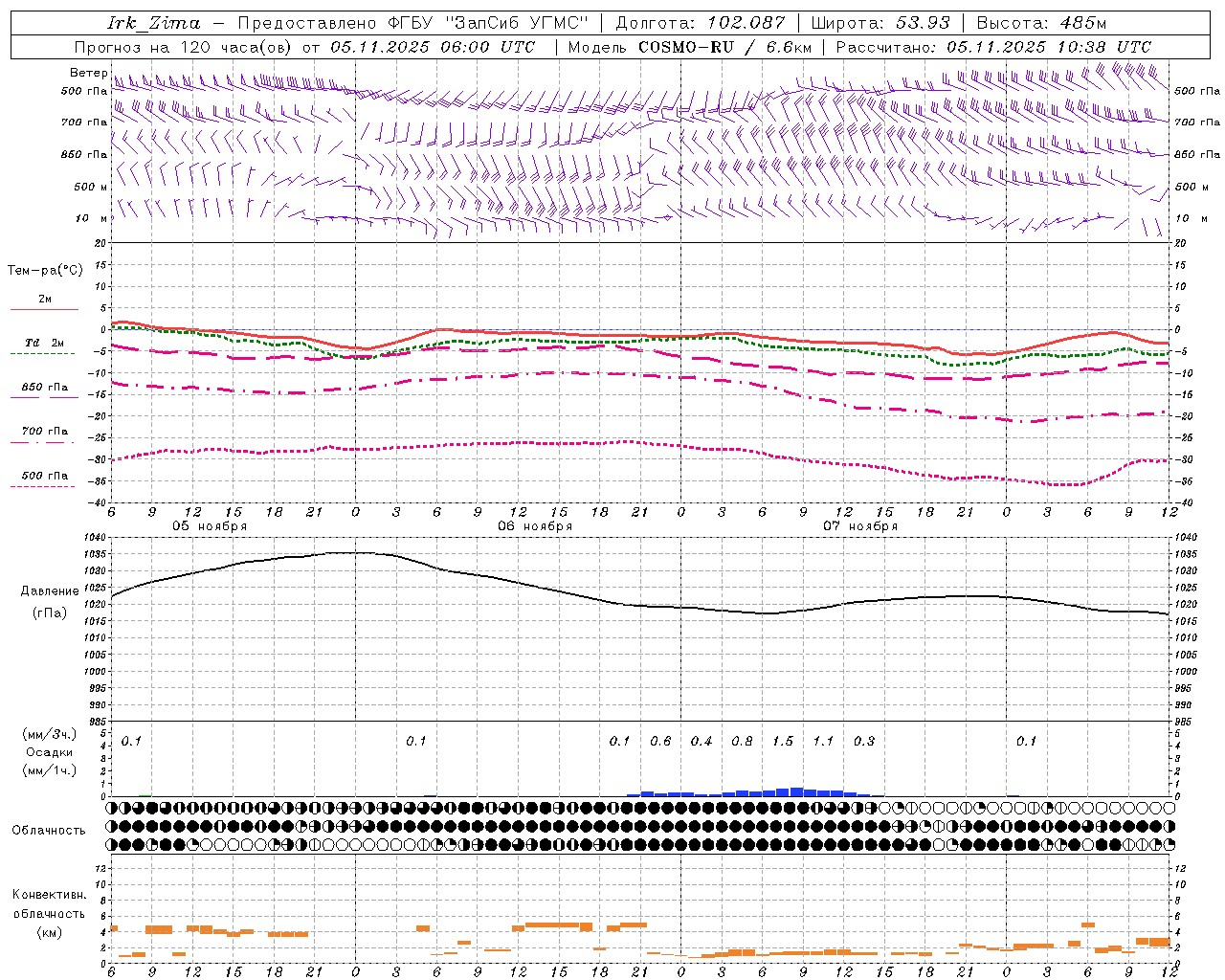Click the (км) unit label of convective panel
Viewport: 1225px width, 980px height.
pyautogui.click(x=49, y=932)
